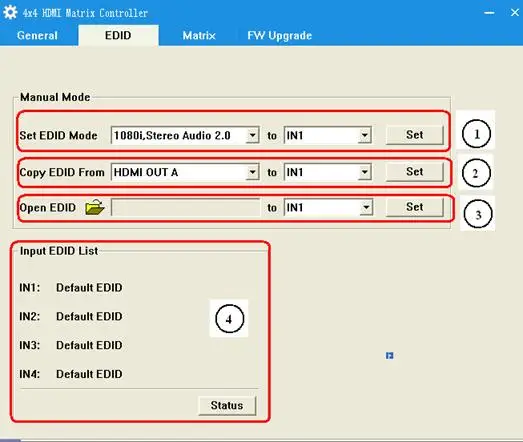523x442 pixels.
Task: Open the Matrix tab
Action: coord(199,35)
